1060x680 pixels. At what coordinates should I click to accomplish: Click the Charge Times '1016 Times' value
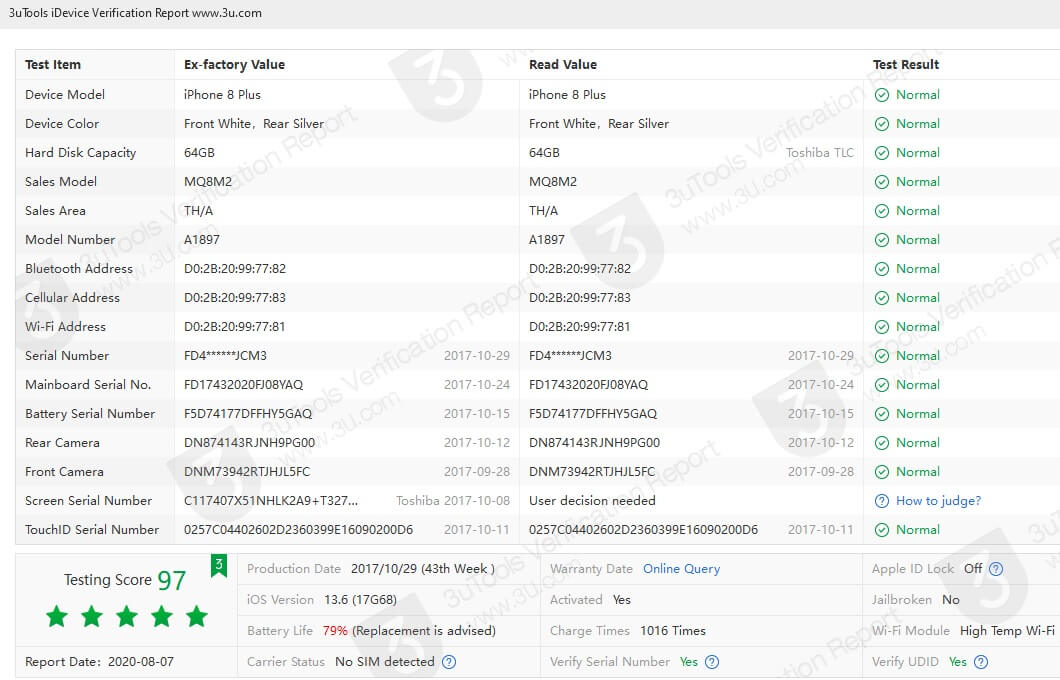click(x=673, y=631)
